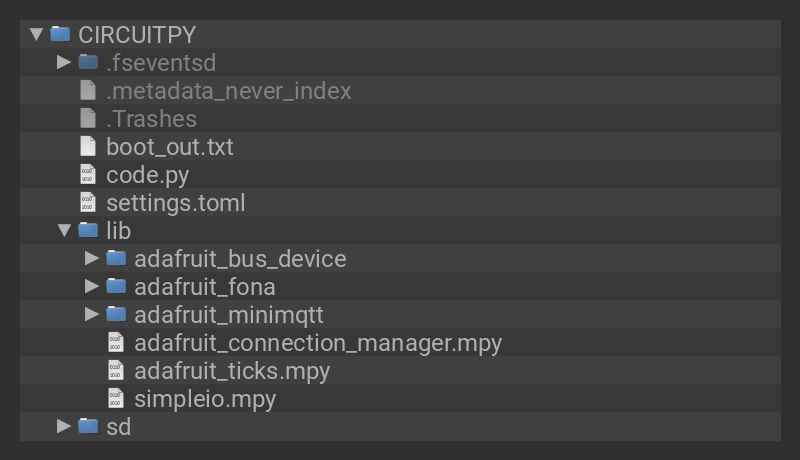Expand the sd folder
This screenshot has width=800, height=460.
click(x=65, y=427)
